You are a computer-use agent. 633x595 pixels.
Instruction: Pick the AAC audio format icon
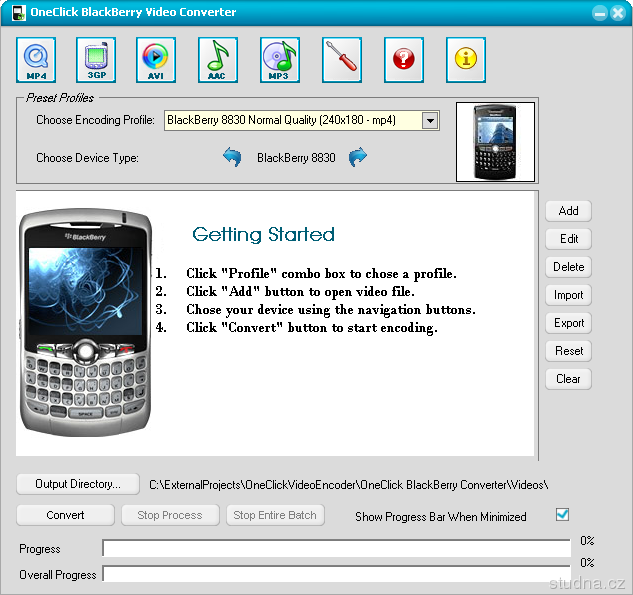tap(218, 60)
